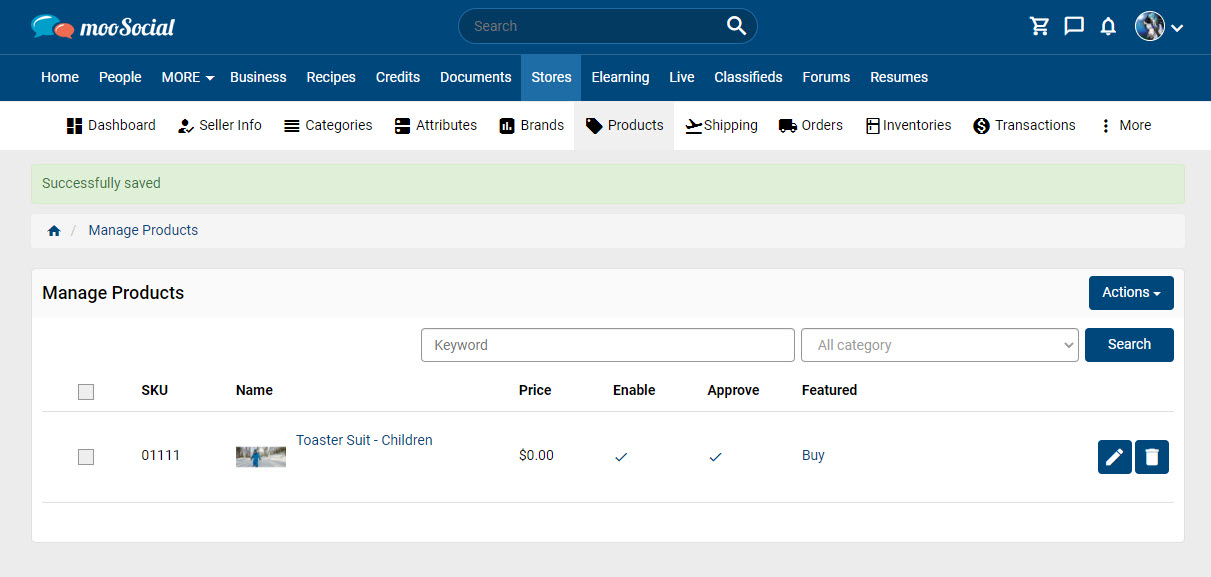Expand the MORE navigation menu
Screen dimensions: 1211x577
point(187,77)
